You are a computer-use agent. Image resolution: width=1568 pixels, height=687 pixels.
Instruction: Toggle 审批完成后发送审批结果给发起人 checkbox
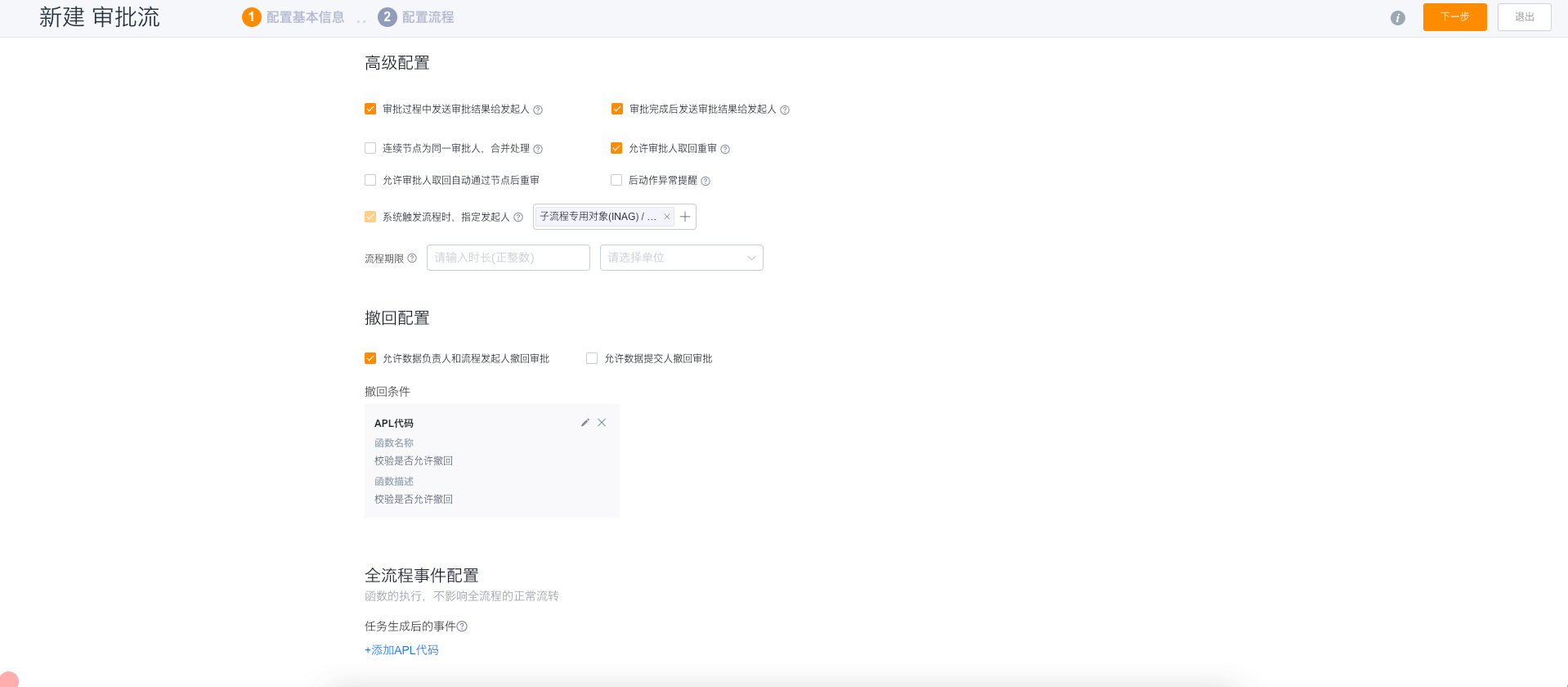[x=617, y=109]
